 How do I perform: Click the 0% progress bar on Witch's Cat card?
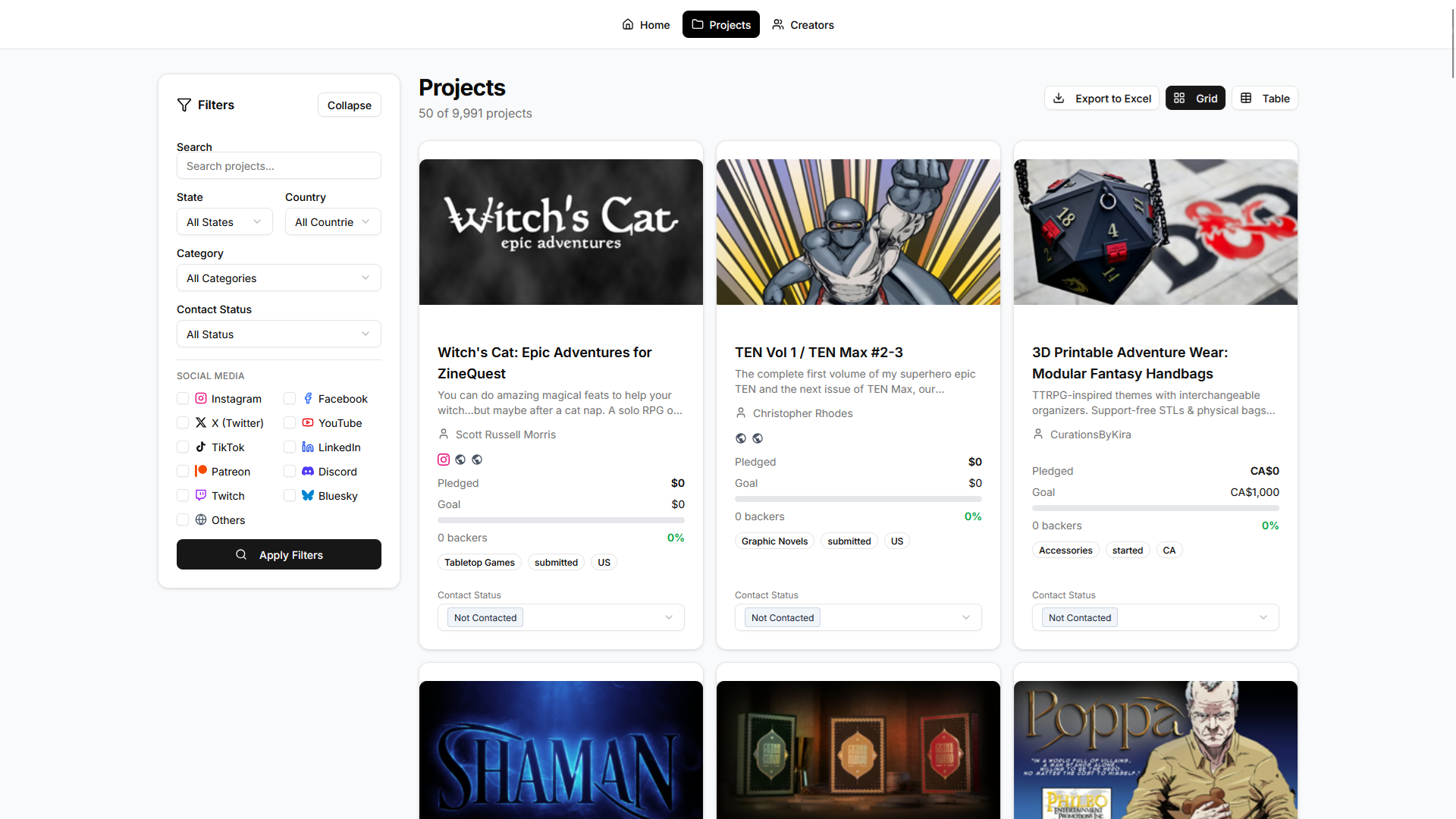click(560, 520)
